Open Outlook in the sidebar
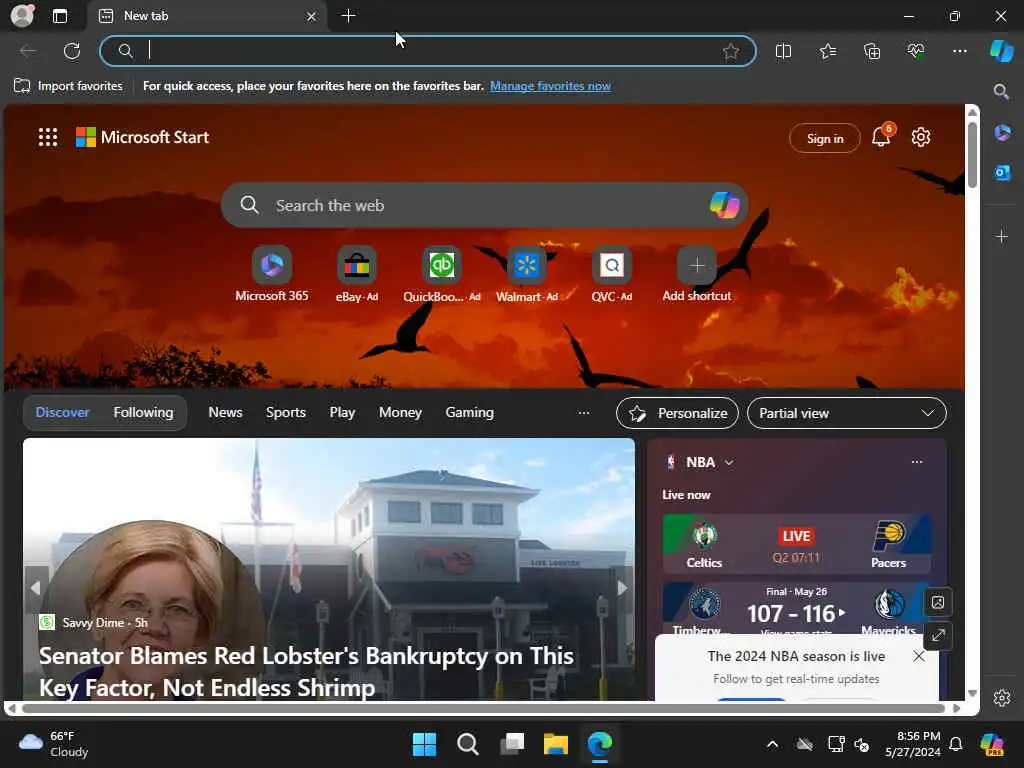1024x768 pixels. [1002, 172]
